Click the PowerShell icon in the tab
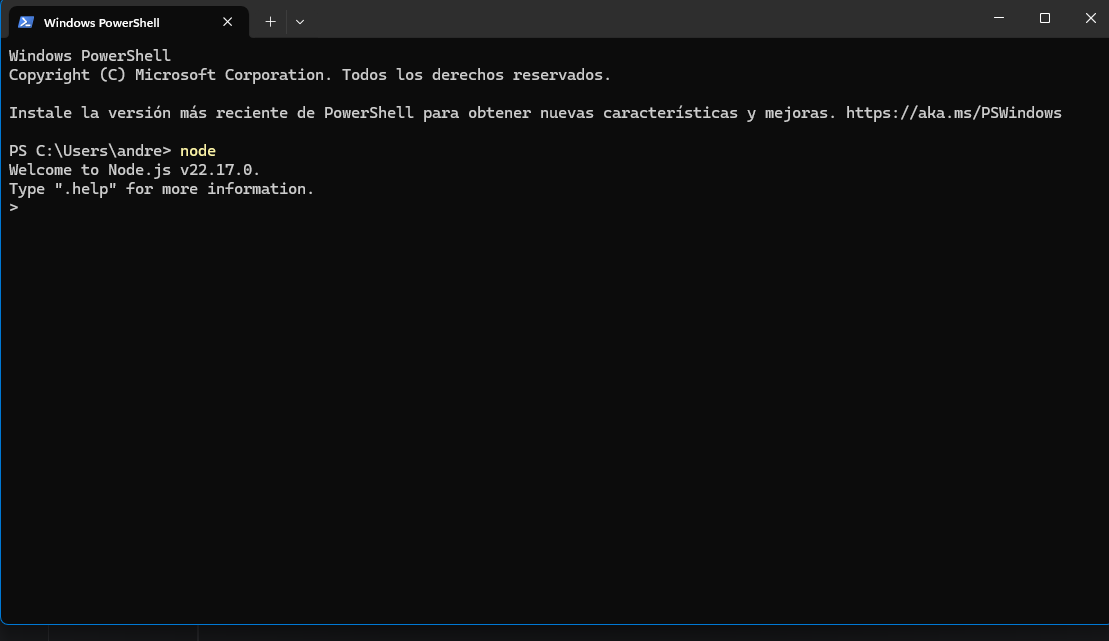Viewport: 1109px width, 641px height. pyautogui.click(x=26, y=22)
